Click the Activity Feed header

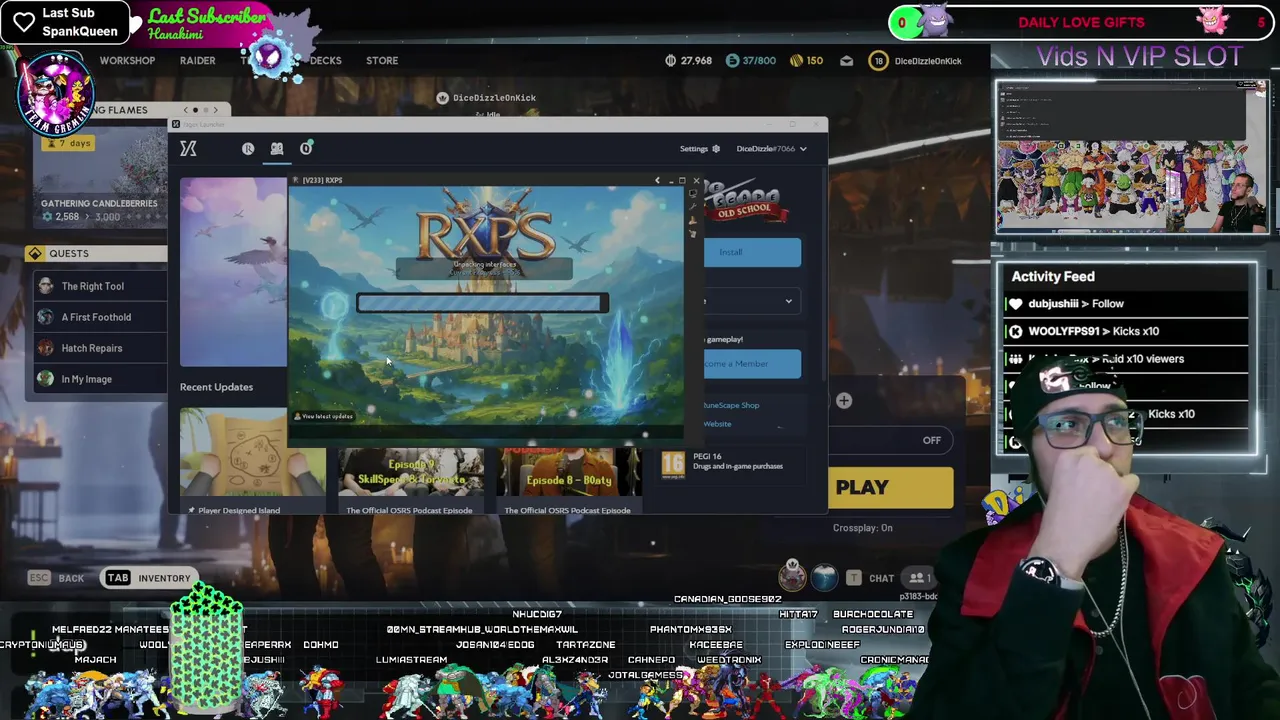(x=1053, y=277)
